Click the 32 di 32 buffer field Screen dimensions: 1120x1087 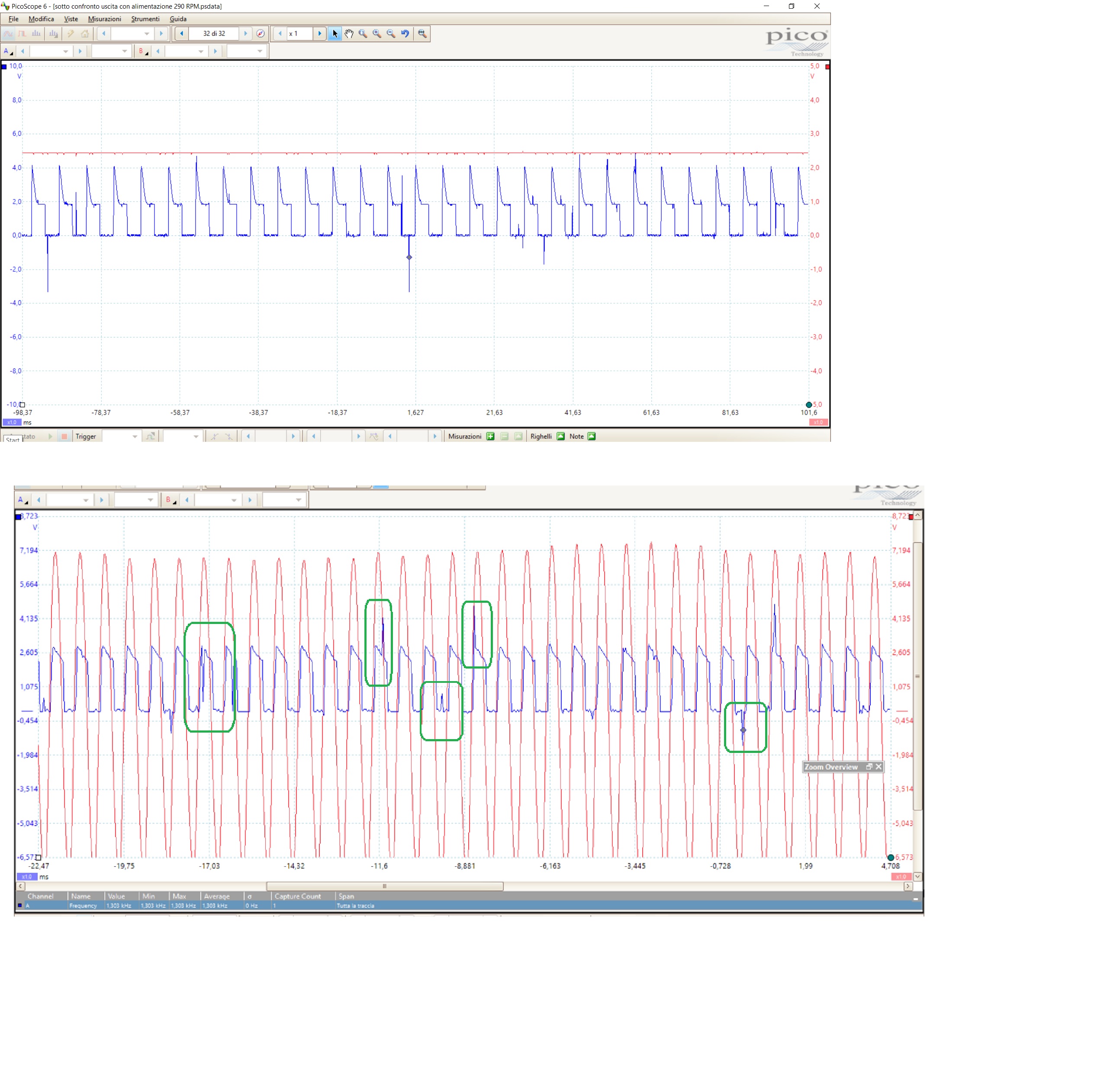pos(214,34)
